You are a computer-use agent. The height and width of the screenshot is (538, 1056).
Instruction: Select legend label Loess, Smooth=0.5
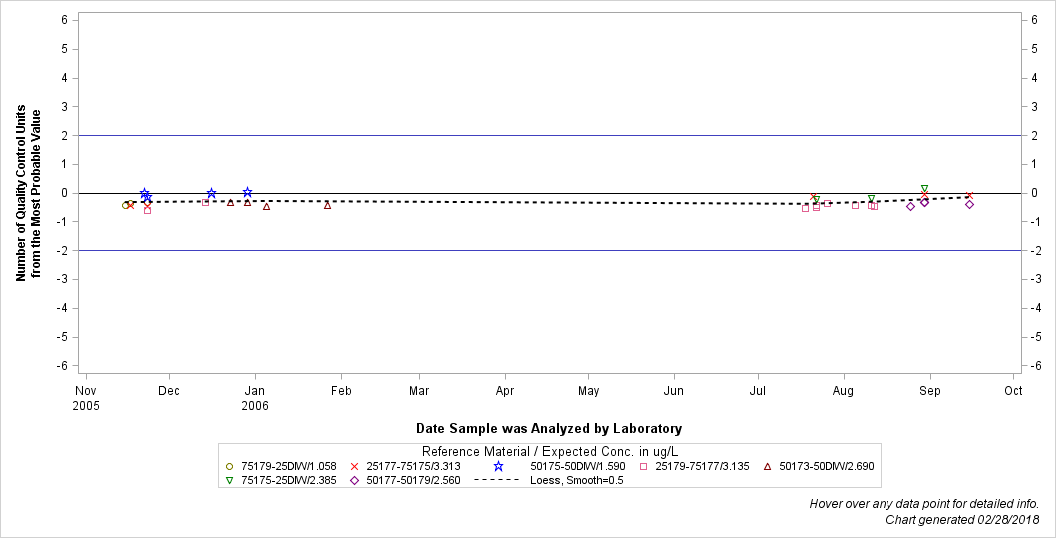[x=576, y=481]
